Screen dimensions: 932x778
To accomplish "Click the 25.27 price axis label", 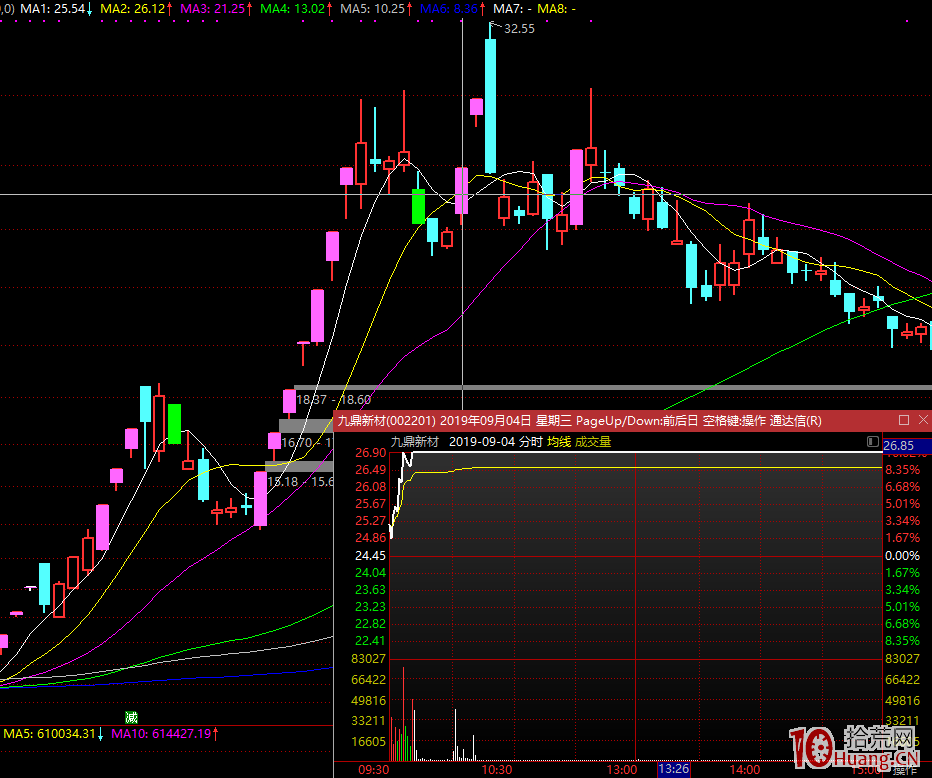I will (370, 521).
